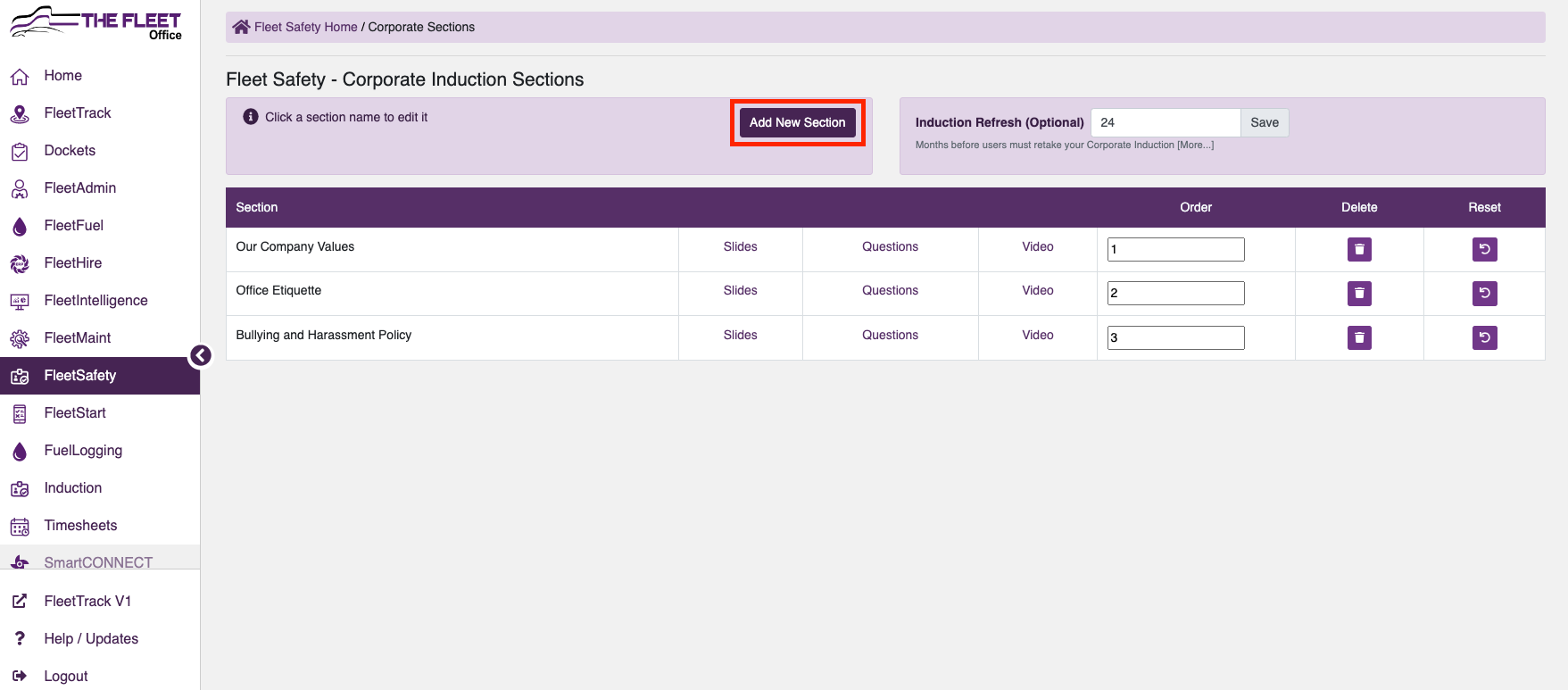This screenshot has width=1568, height=690.
Task: Delete the Bullying and Harassment Policy section
Action: 1359,337
